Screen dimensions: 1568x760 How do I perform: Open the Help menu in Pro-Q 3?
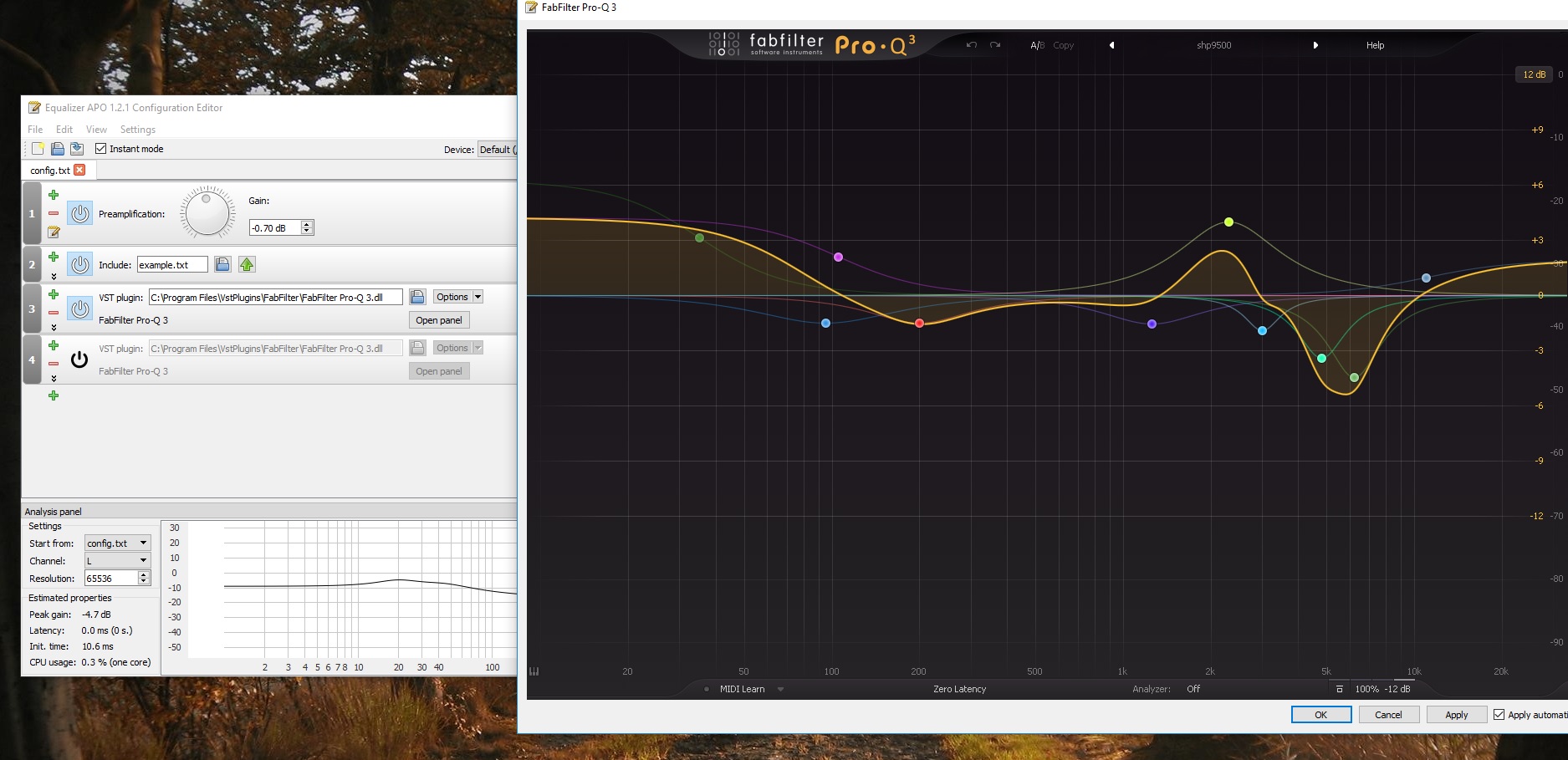(1376, 45)
